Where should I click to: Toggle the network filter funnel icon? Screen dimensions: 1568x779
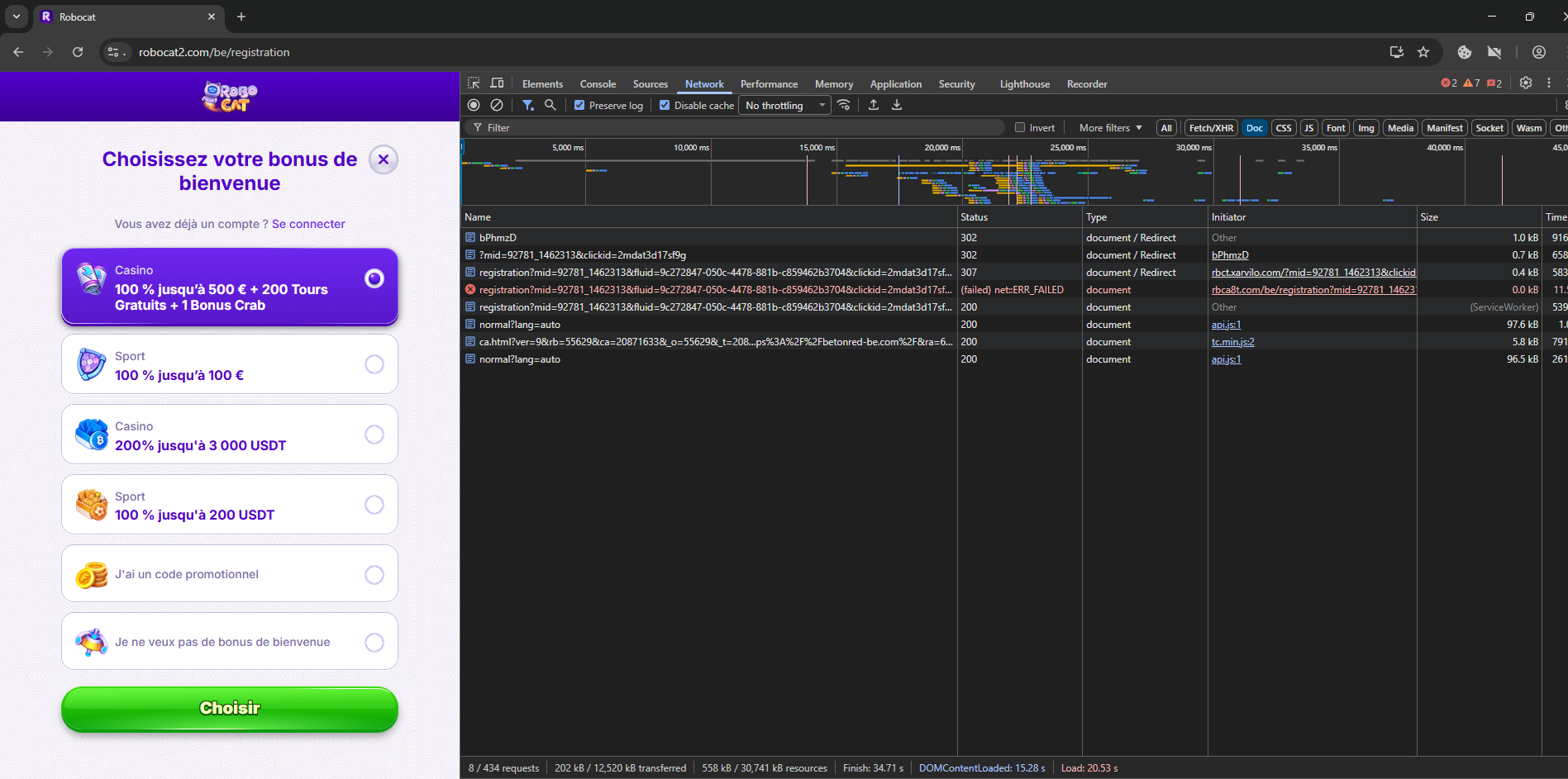[527, 105]
